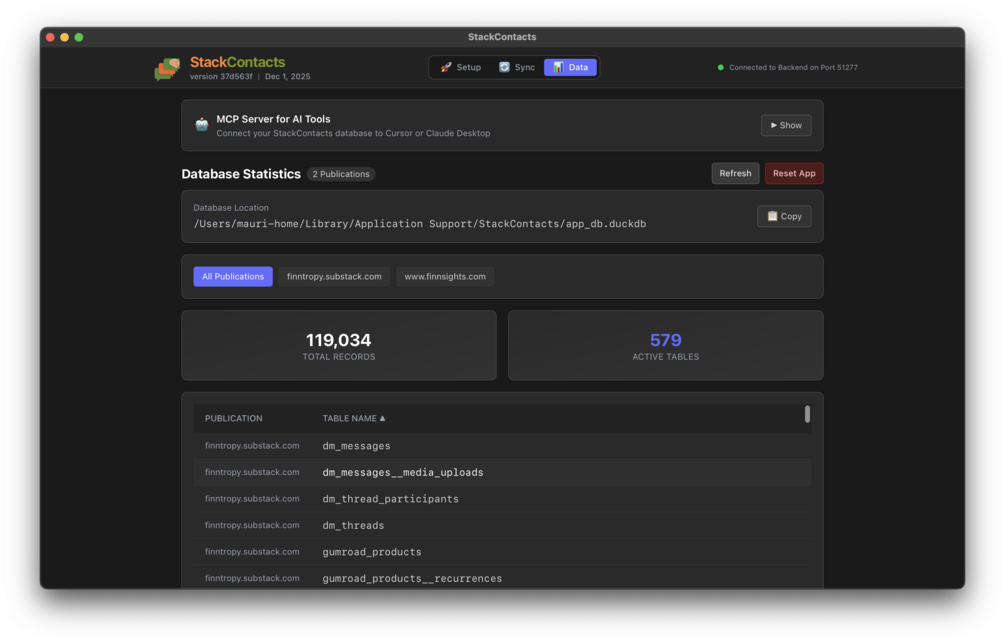Sort by TABLE NAME column header
This screenshot has height=642, width=1005.
(354, 418)
